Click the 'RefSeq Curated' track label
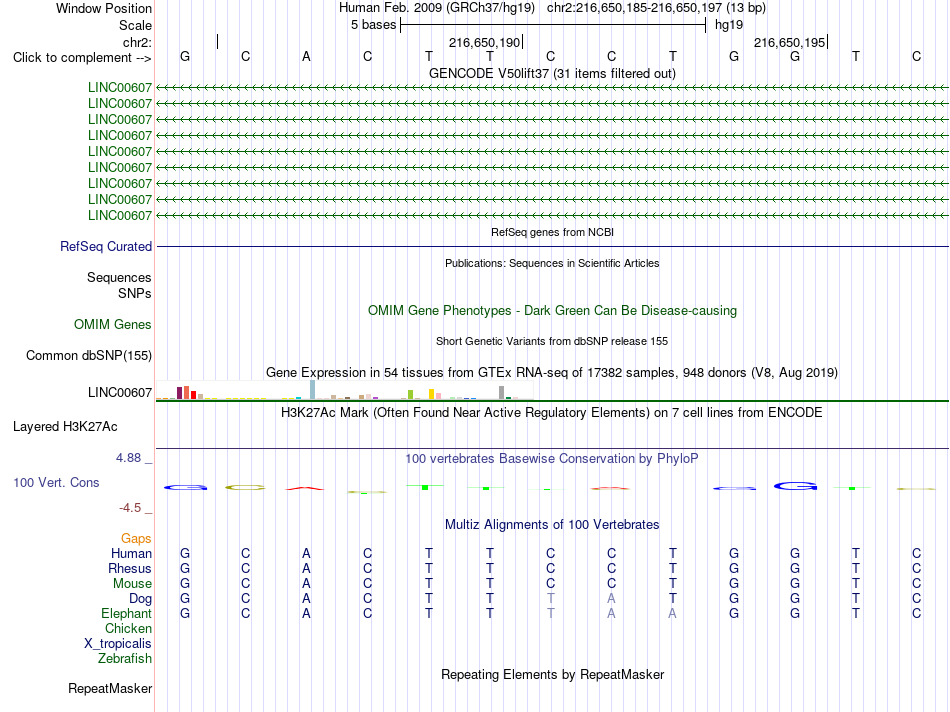The height and width of the screenshot is (712, 950). [106, 247]
